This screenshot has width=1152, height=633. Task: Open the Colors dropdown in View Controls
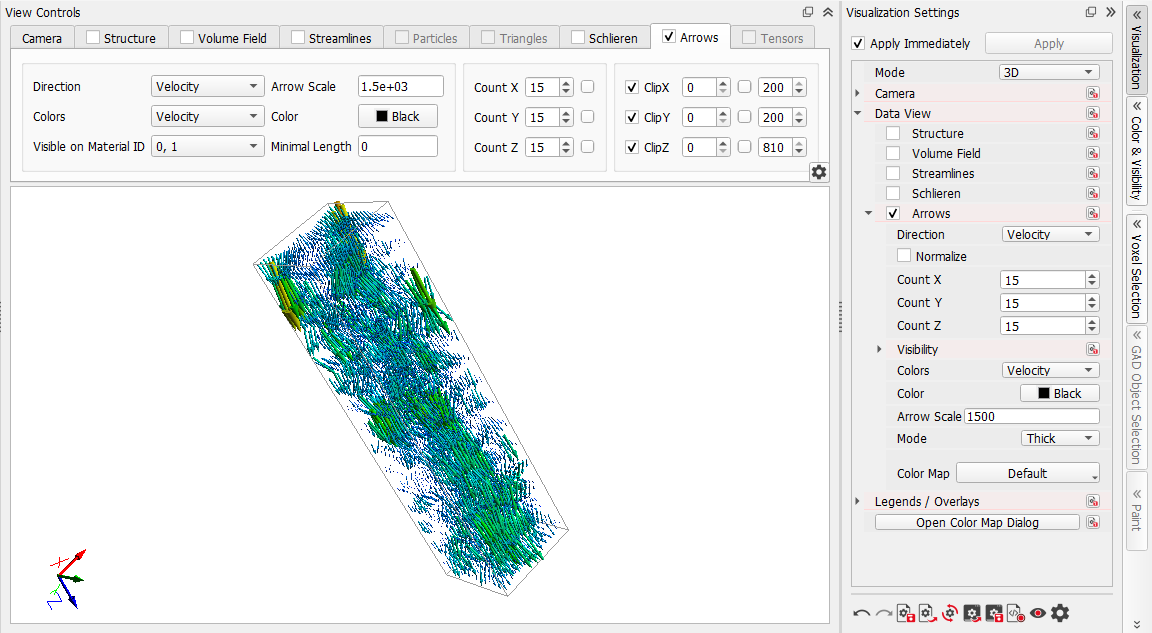[x=207, y=116]
